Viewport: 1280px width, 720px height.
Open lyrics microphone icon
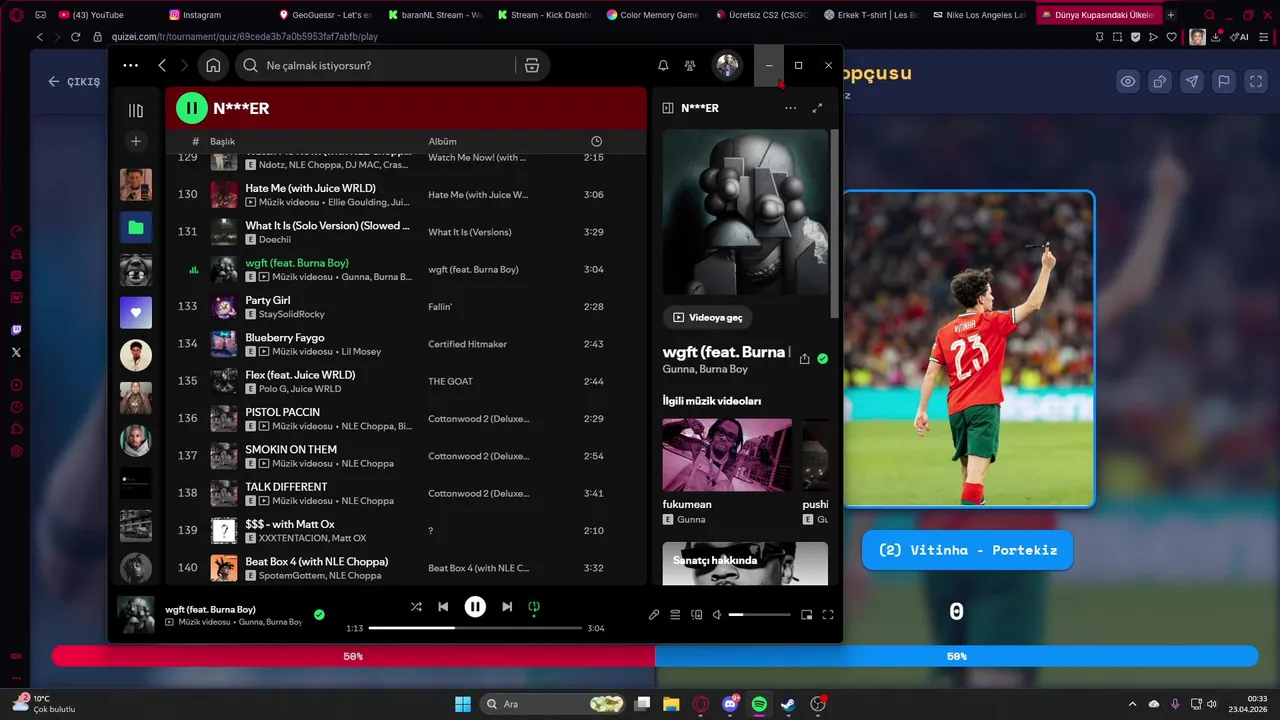[654, 615]
